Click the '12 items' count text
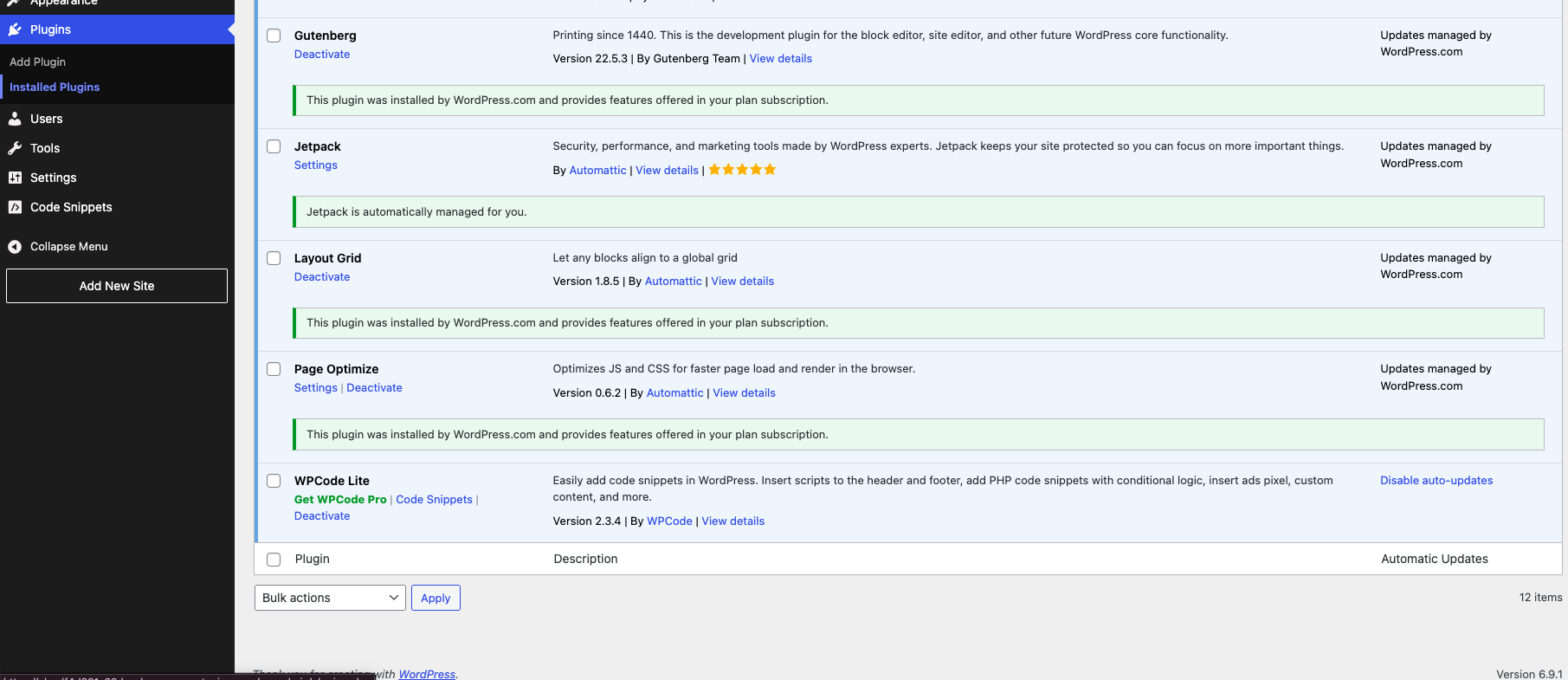Screen dimensions: 1568x680 [x=1540, y=598]
